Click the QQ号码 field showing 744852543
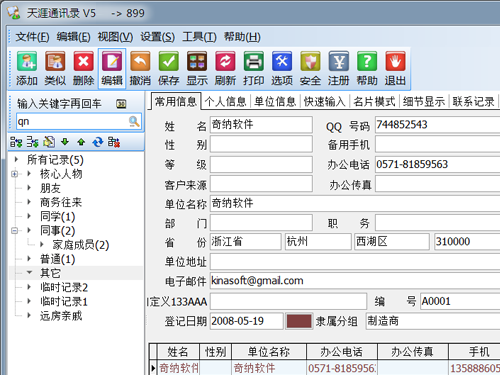 coord(437,125)
